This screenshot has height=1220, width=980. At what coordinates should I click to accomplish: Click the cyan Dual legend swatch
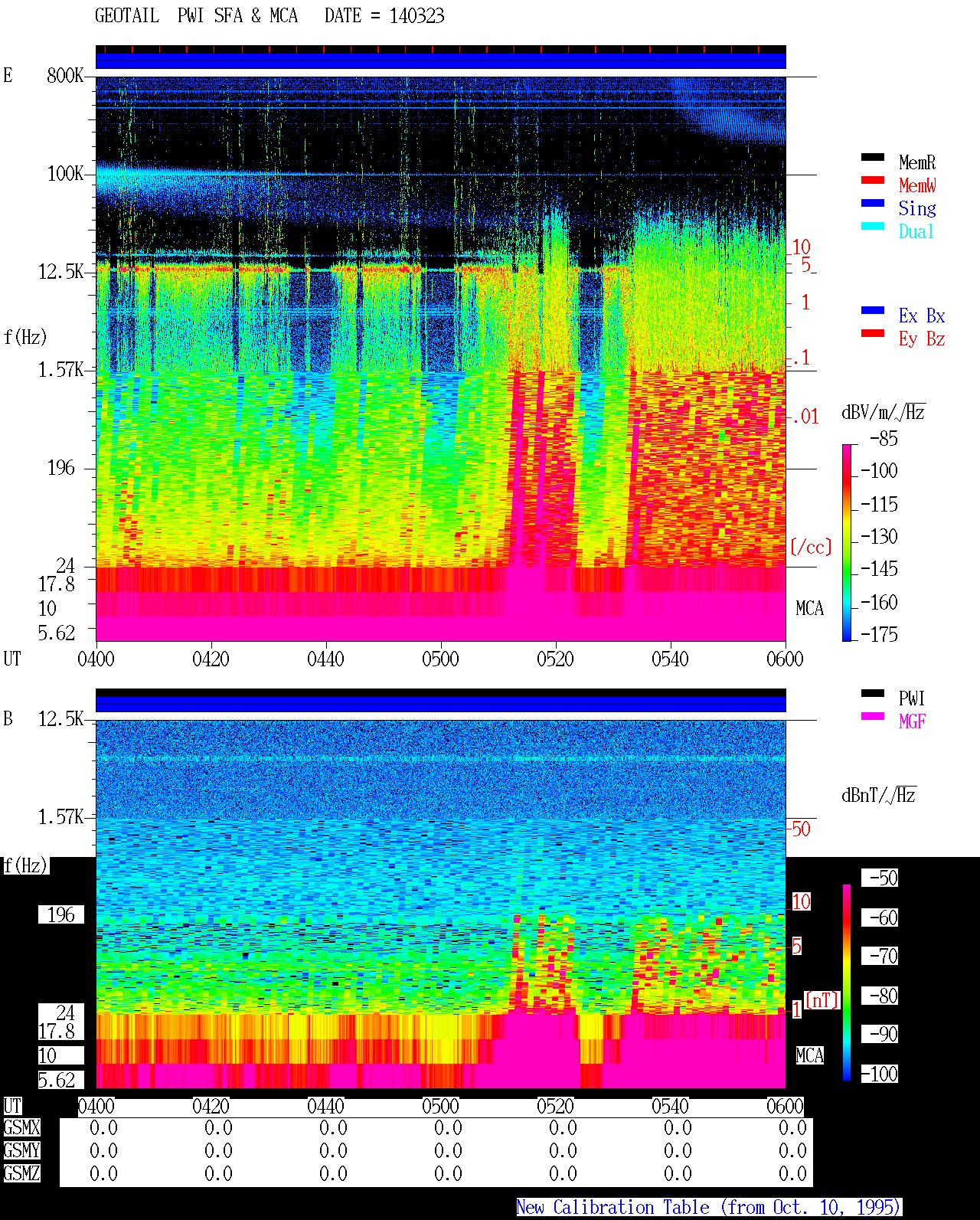click(x=873, y=227)
